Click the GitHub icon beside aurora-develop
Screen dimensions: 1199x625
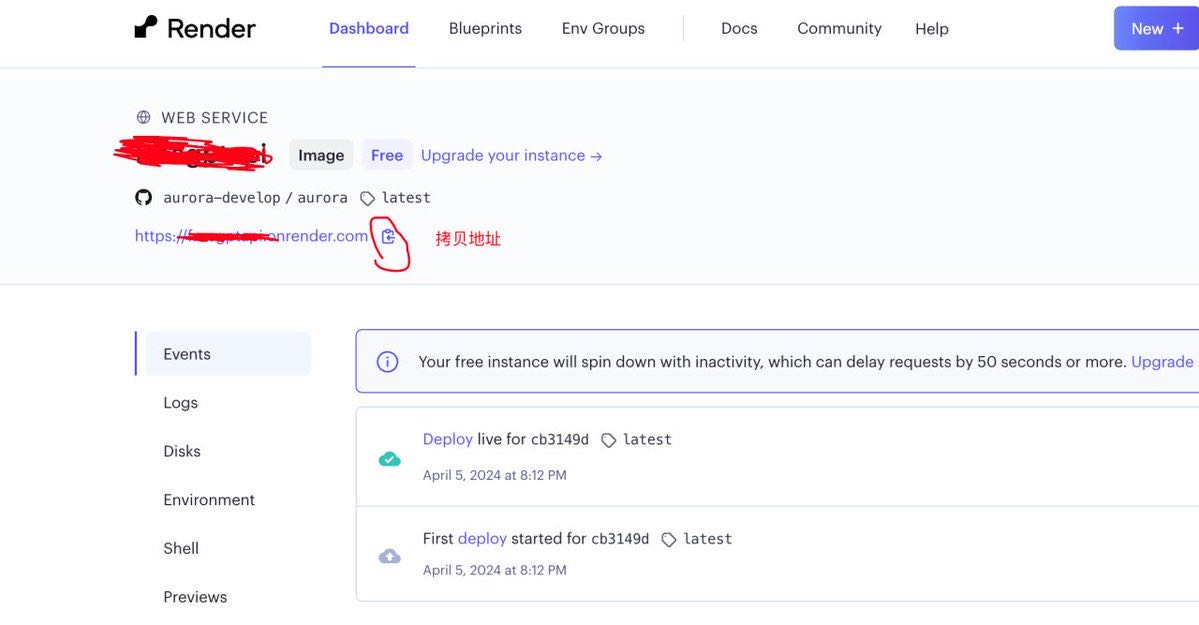coord(144,197)
